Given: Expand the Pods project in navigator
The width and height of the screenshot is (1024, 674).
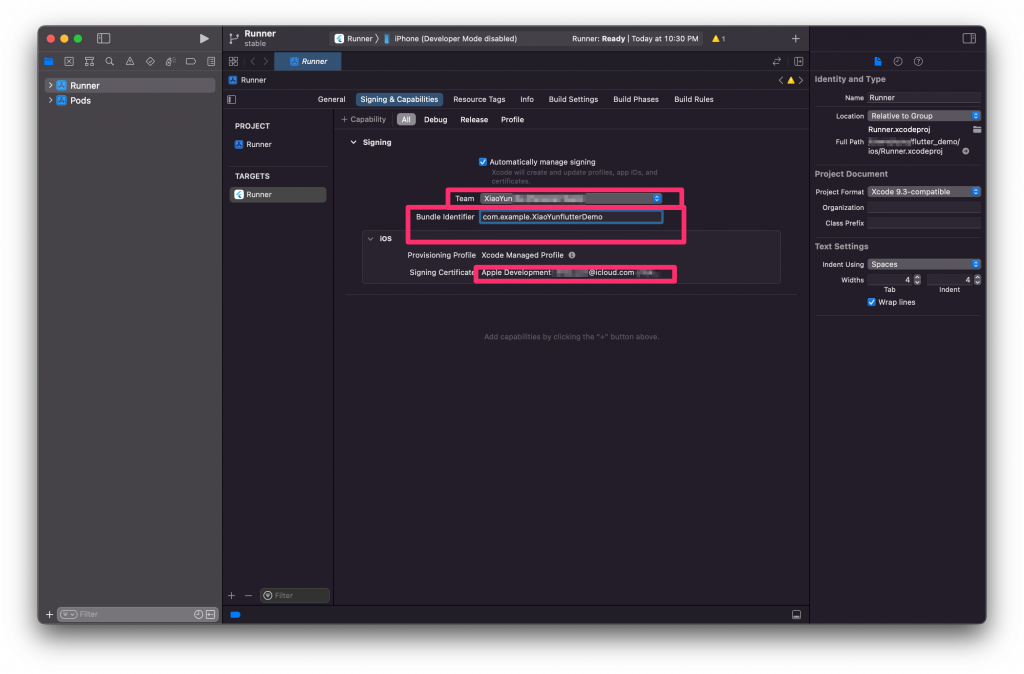Looking at the screenshot, I should coord(50,101).
